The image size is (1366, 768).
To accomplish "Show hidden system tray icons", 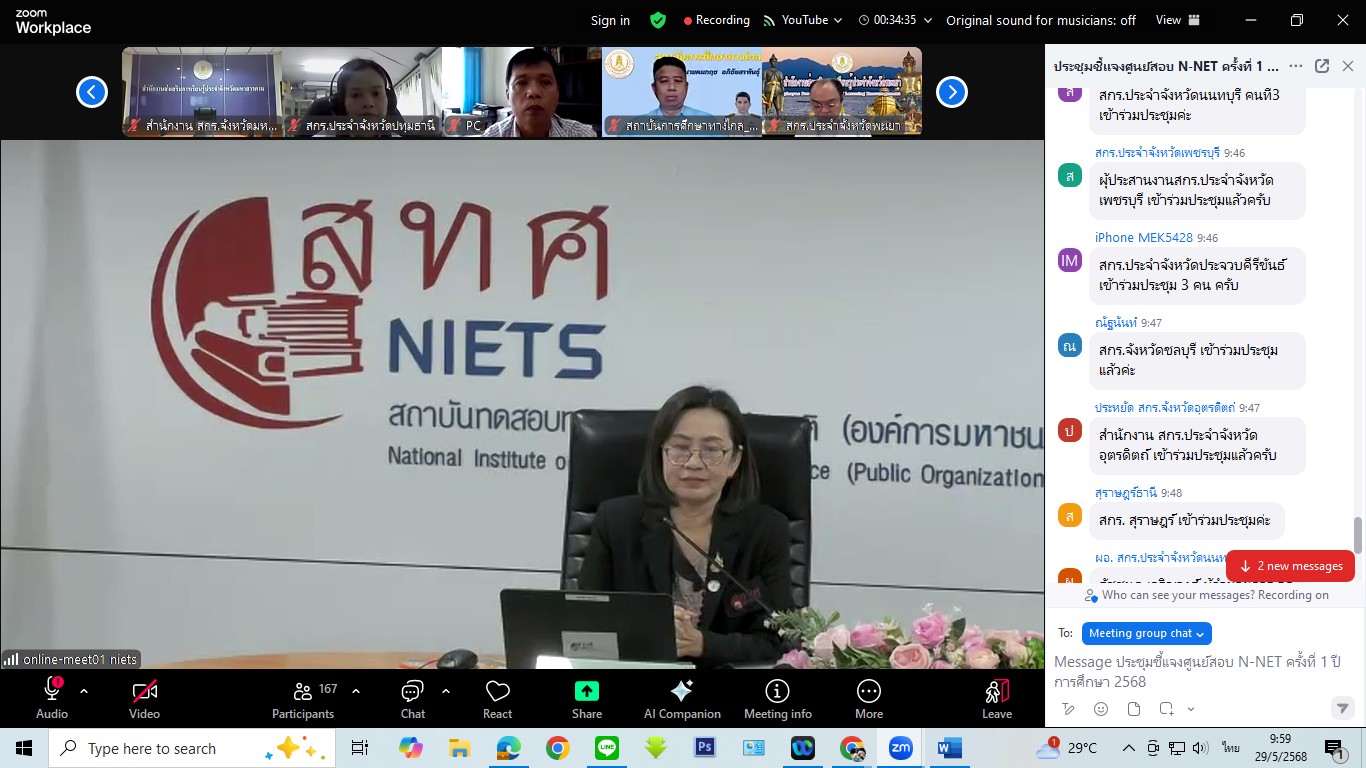I will click(1129, 748).
